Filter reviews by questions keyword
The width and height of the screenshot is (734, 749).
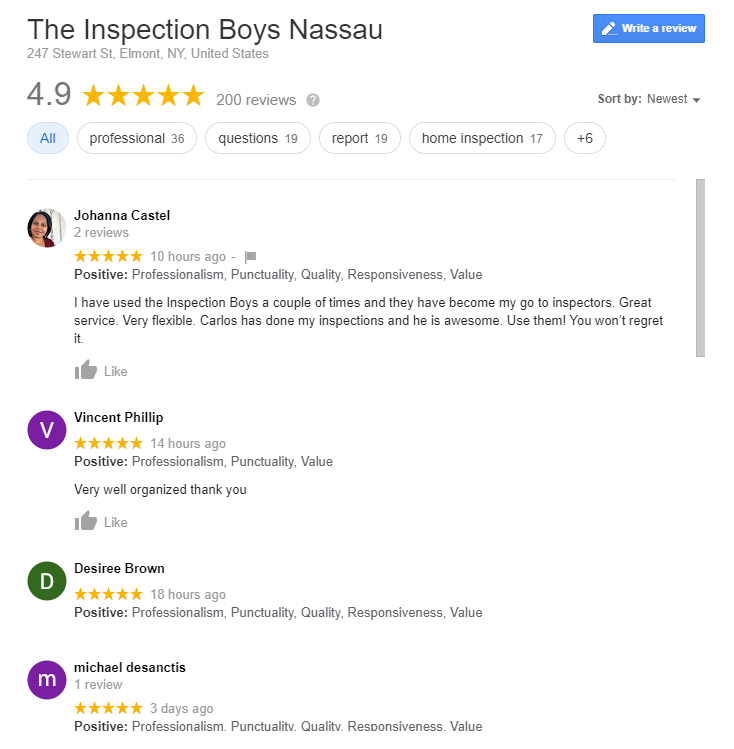[x=258, y=138]
